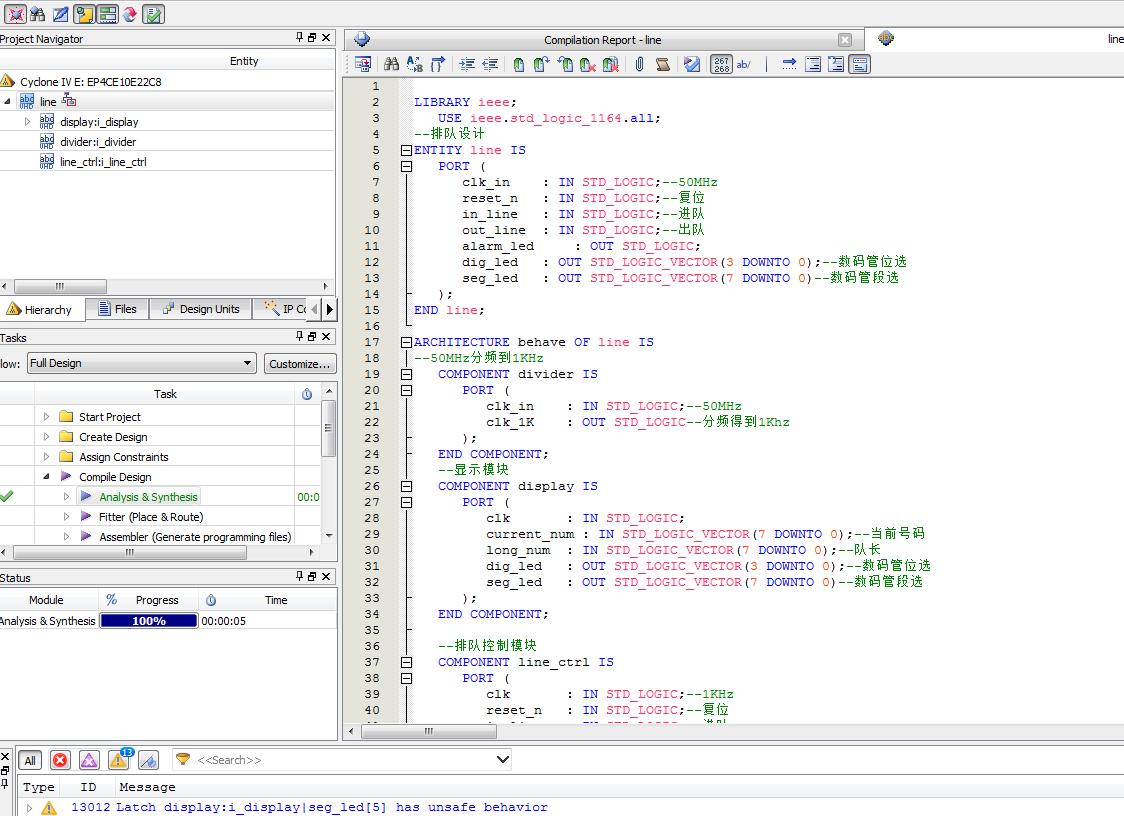Collapse the ENTITY line code fold marker
1124x816 pixels.
406,150
